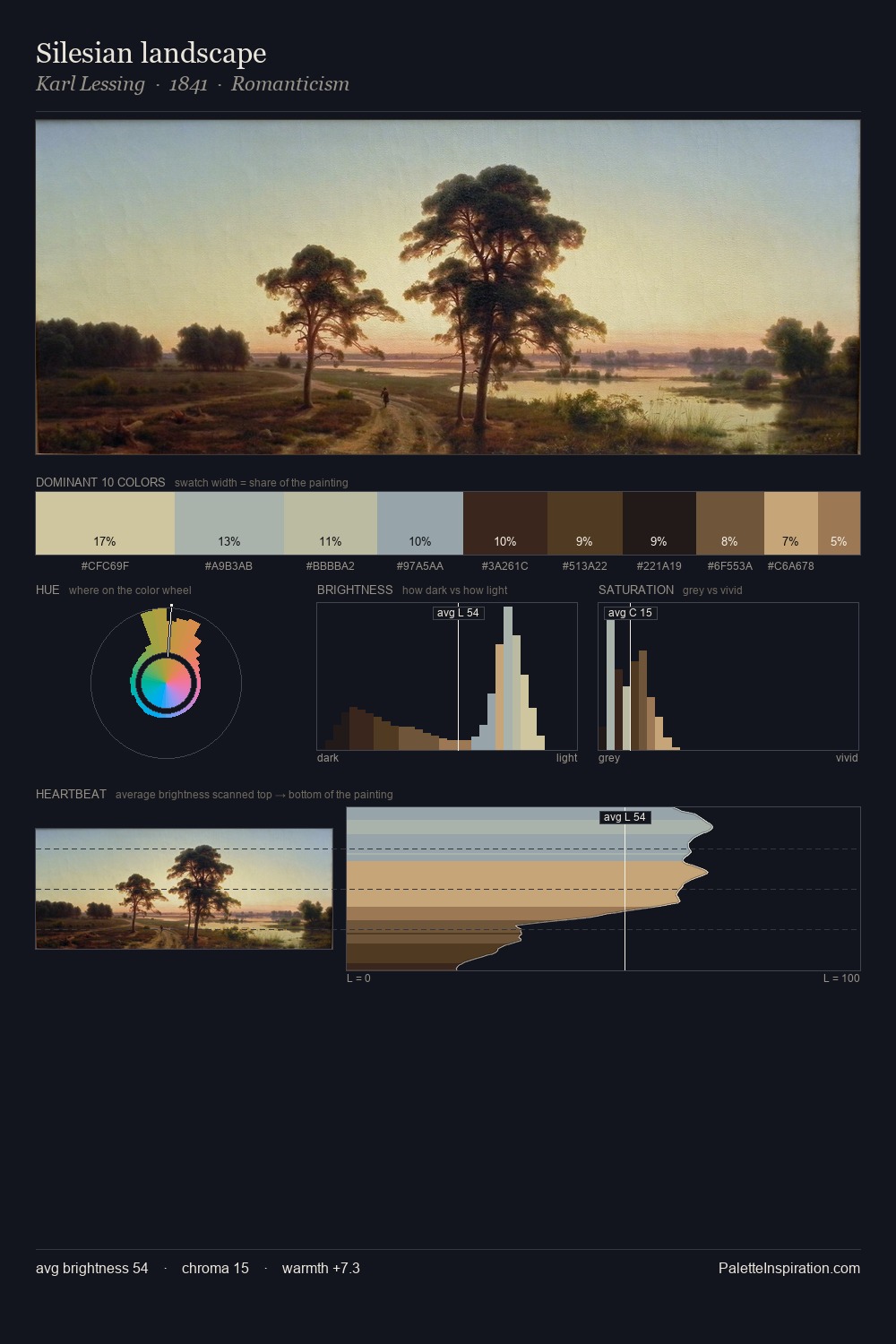Click 'grey vs vivid' caption
The width and height of the screenshot is (896, 1344).
712,590
